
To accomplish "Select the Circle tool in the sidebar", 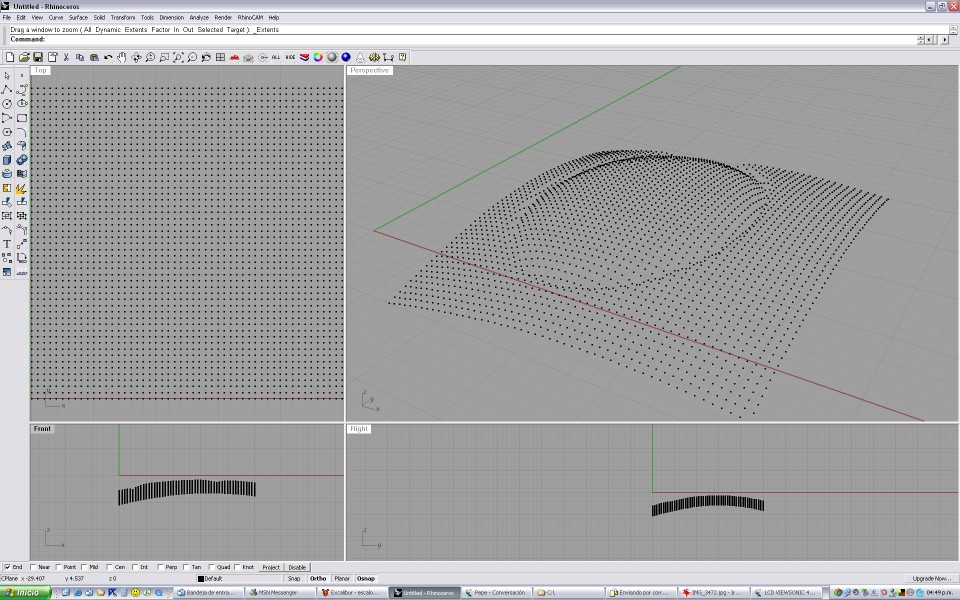I will click(x=7, y=104).
